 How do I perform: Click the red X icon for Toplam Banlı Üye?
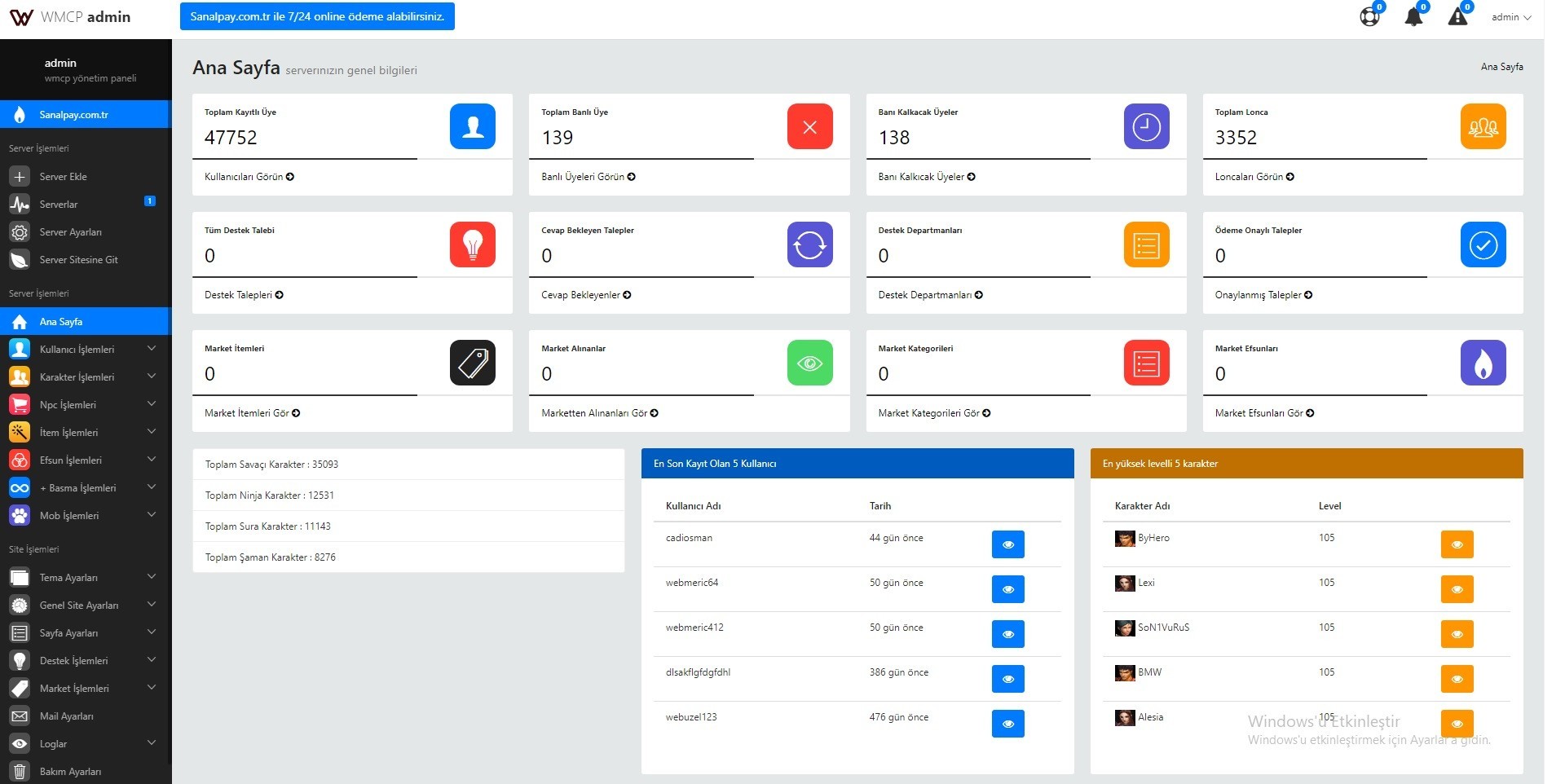coord(809,126)
